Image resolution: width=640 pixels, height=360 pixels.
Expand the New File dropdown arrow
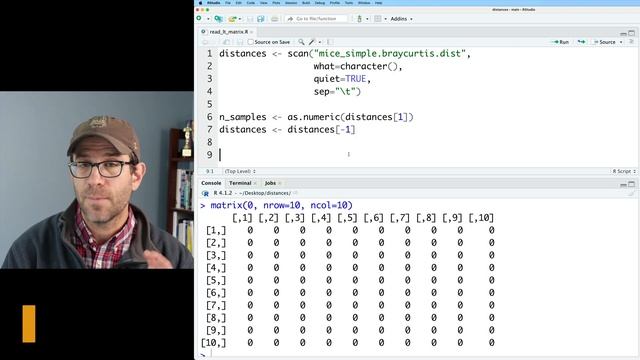(208, 19)
